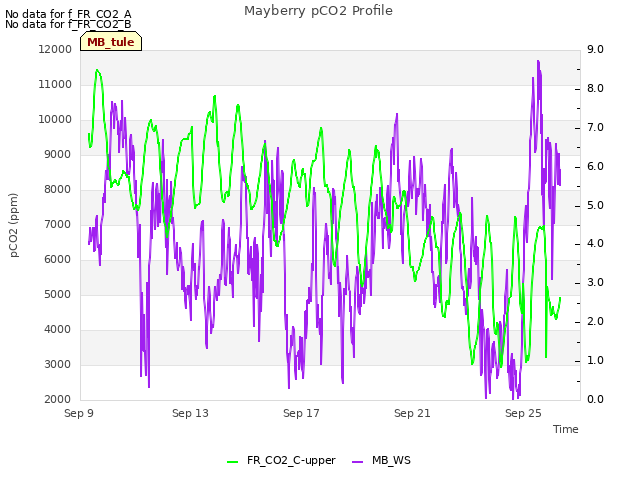Image resolution: width=640 pixels, height=480 pixels.
Task: Click the Time axis label
Action: point(566,429)
